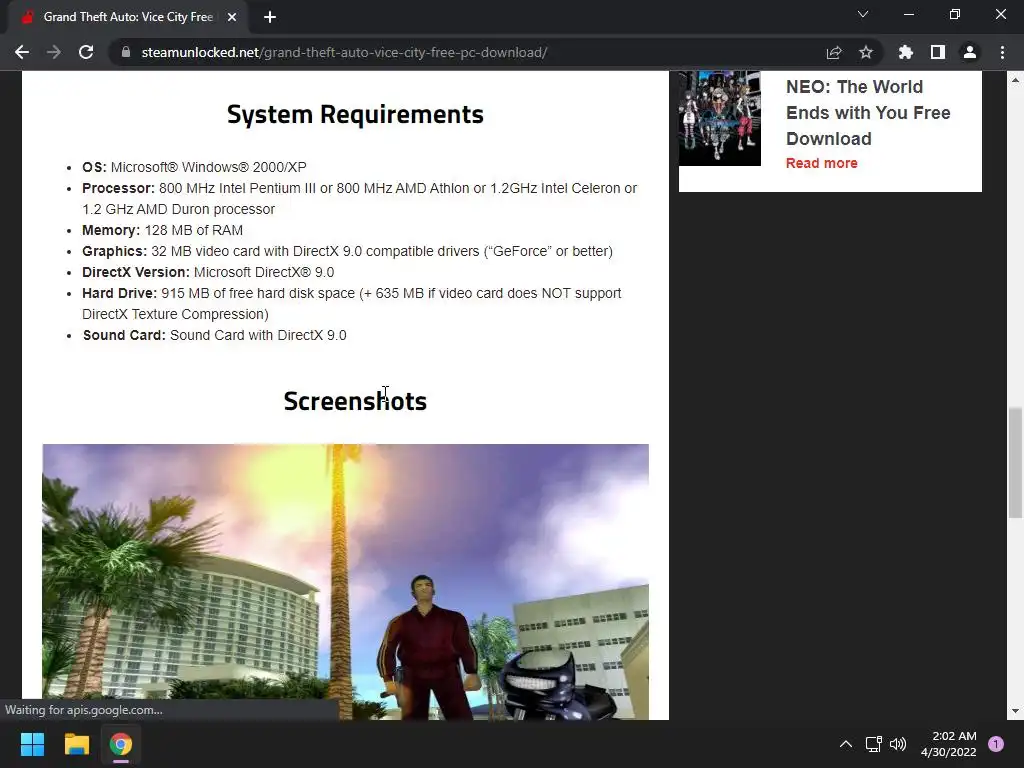Click the System Requirements heading
This screenshot has height=768, width=1024.
(355, 114)
